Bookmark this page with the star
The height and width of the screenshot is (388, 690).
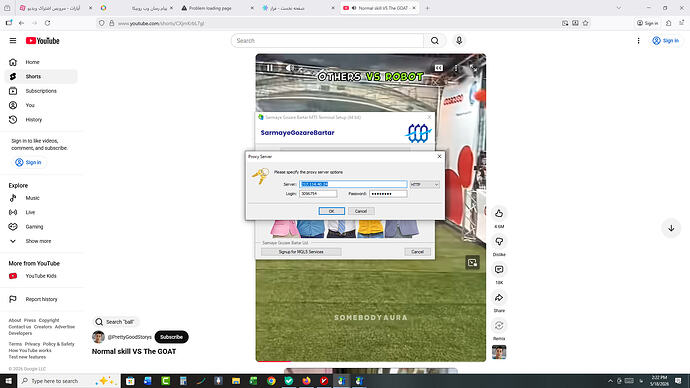pos(585,23)
